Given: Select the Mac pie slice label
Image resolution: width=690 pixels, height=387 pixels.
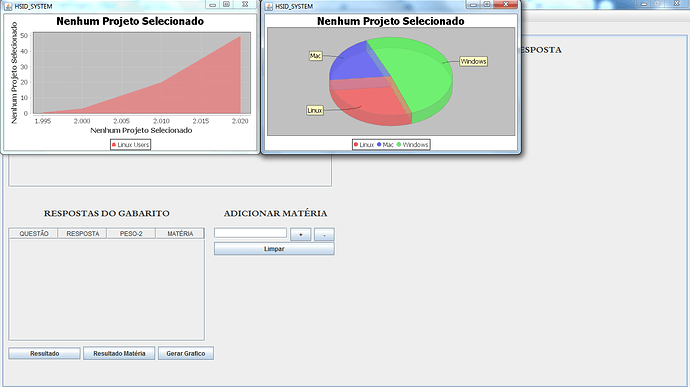Looking at the screenshot, I should point(315,56).
